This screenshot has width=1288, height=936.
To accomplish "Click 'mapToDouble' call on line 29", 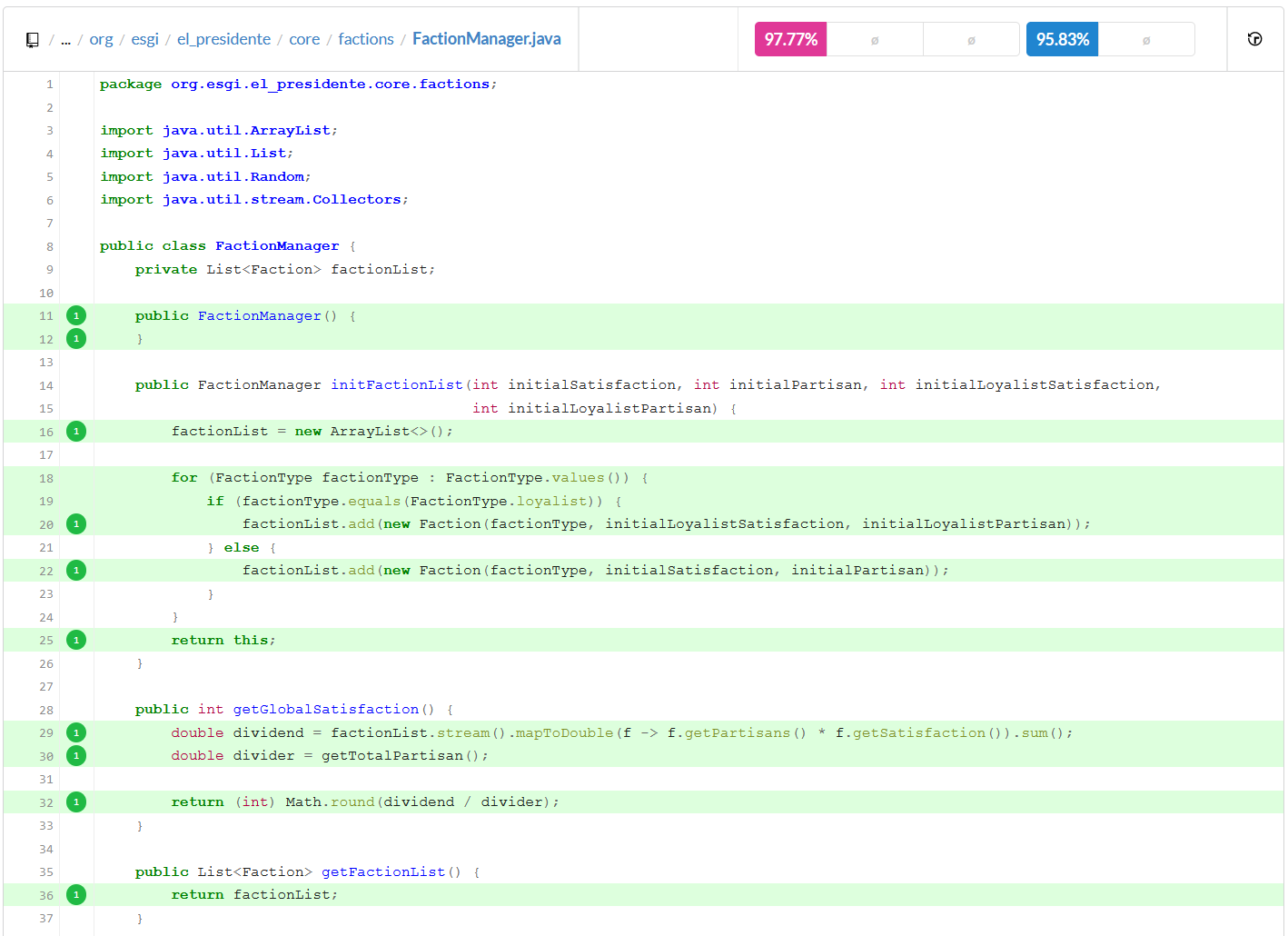I will pyautogui.click(x=565, y=733).
